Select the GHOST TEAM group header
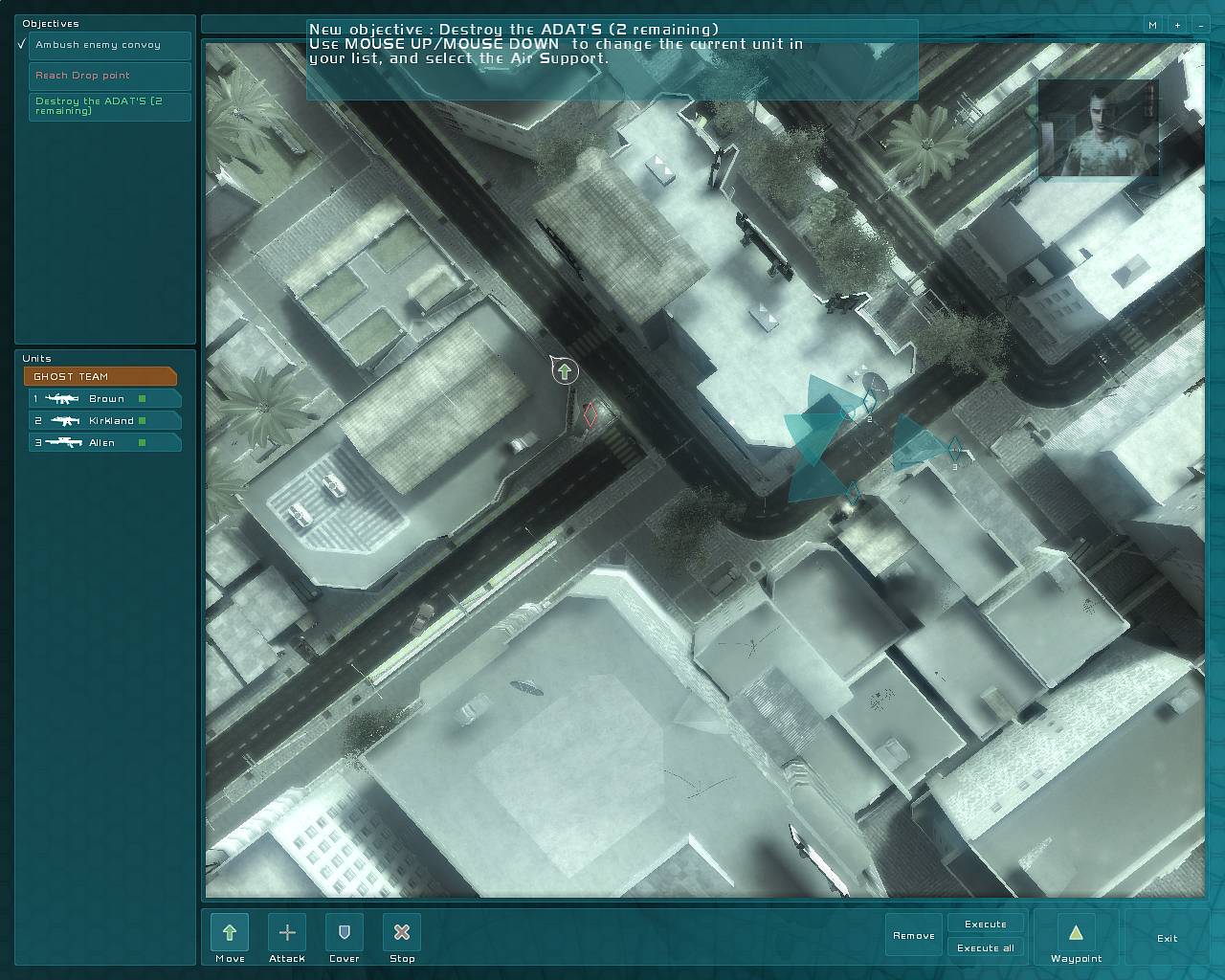Image resolution: width=1225 pixels, height=980 pixels. click(100, 376)
